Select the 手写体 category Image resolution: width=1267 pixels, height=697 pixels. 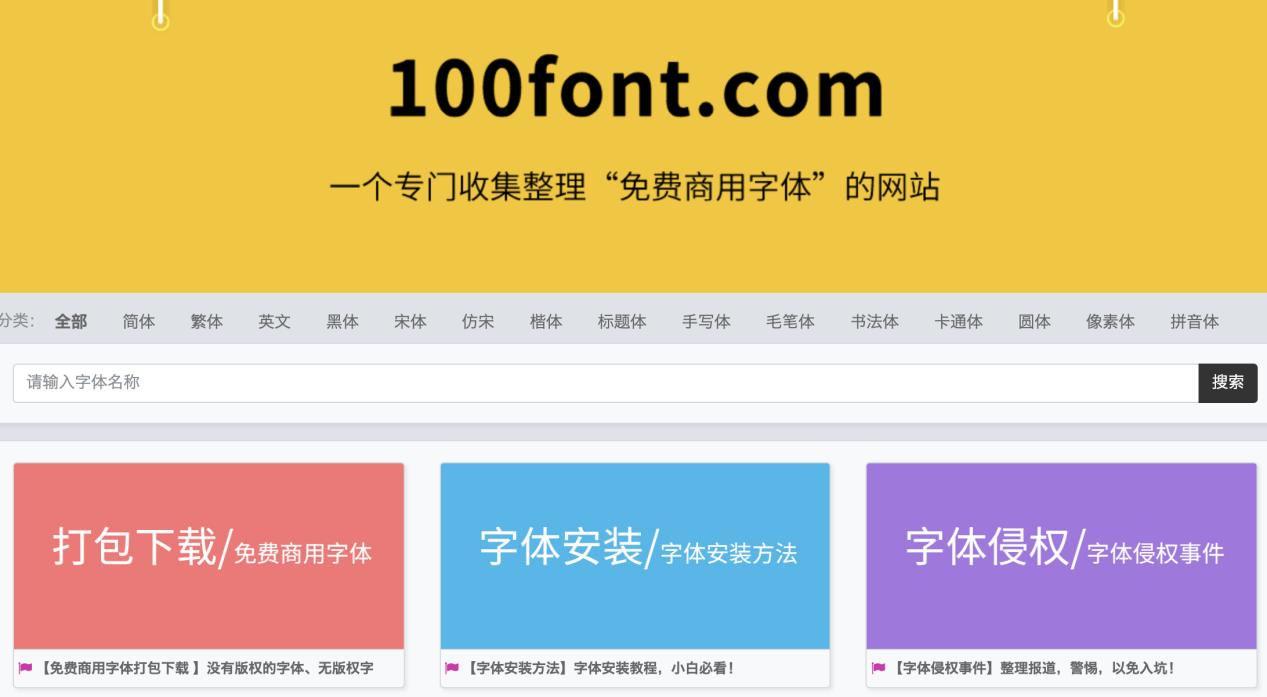[x=706, y=321]
